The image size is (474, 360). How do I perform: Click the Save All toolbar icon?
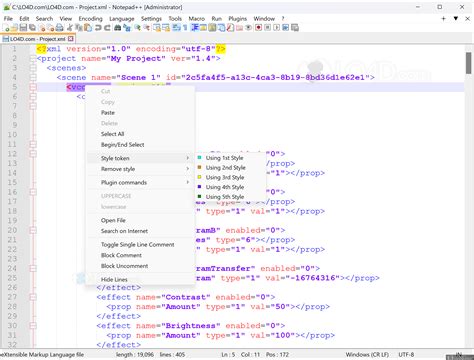tap(32, 28)
